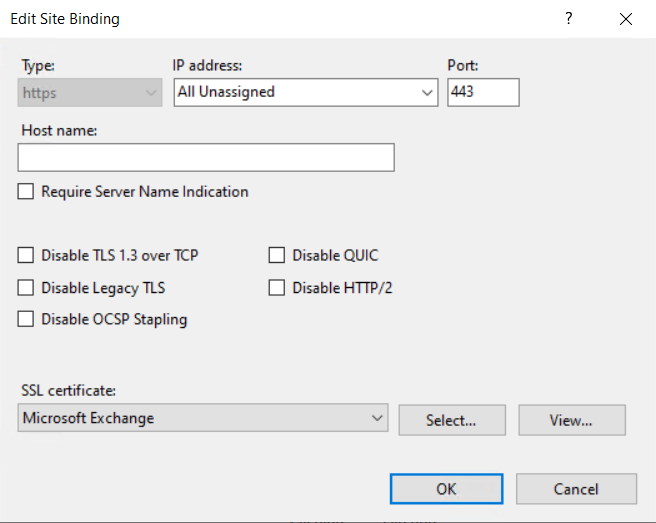Toggle Disable OCSP Stapling option
The height and width of the screenshot is (523, 656).
point(26,319)
